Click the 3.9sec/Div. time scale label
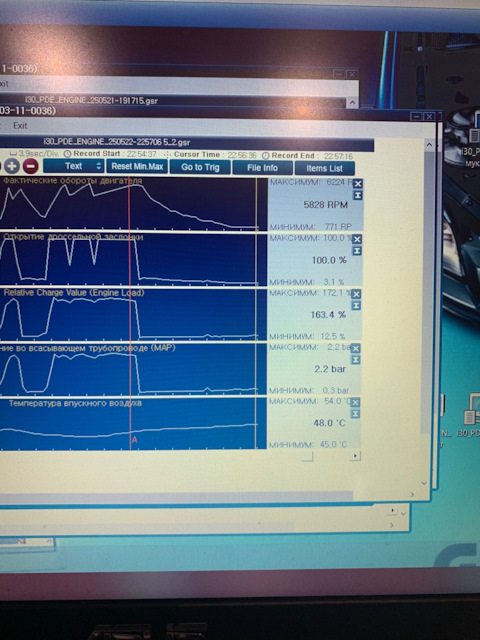Image resolution: width=480 pixels, height=640 pixels. 38,153
